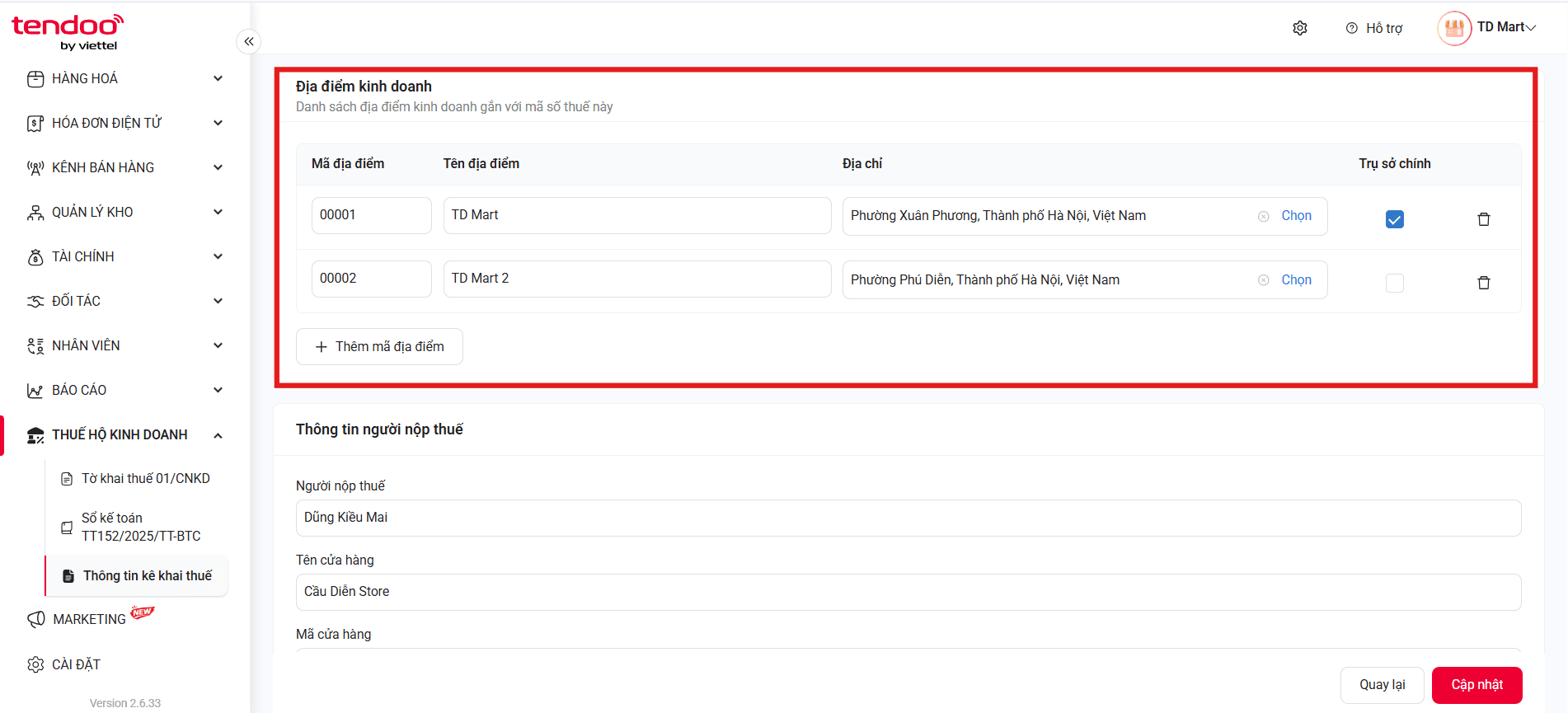The height and width of the screenshot is (713, 1568).
Task: Clear the Phường Xuân Phương address field
Action: tap(1263, 216)
